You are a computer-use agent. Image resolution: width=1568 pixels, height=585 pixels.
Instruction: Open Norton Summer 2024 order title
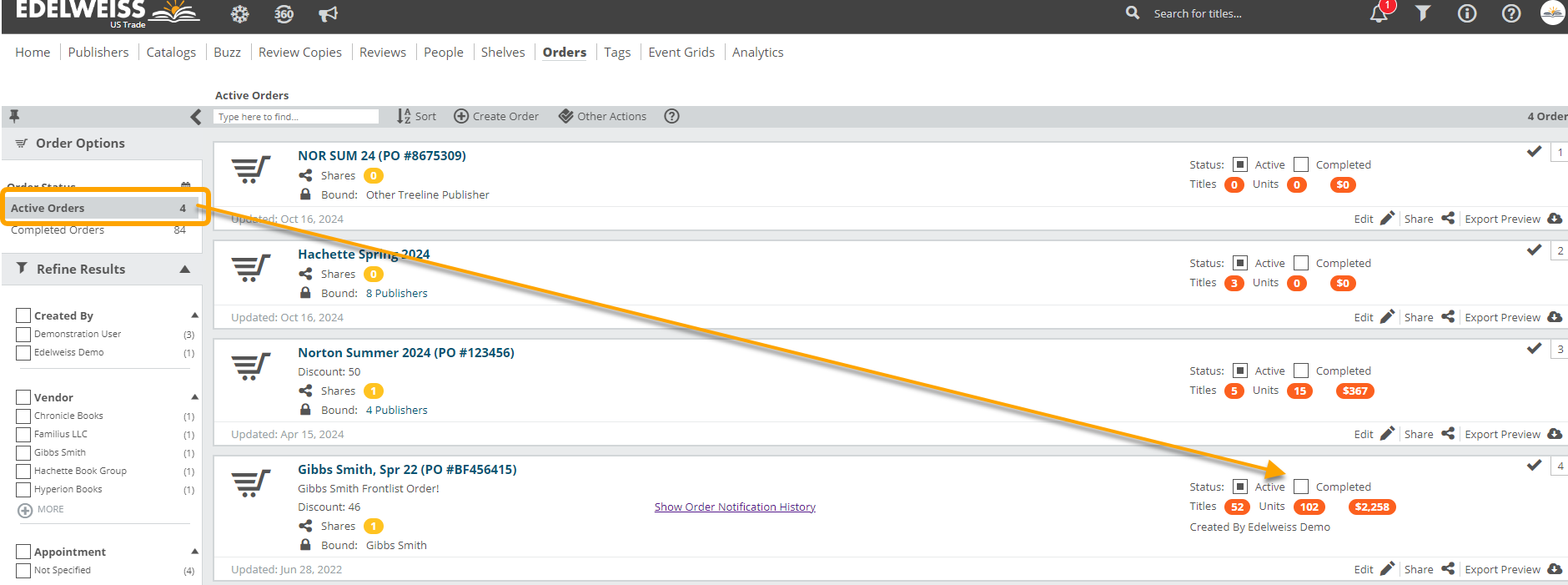(x=406, y=352)
